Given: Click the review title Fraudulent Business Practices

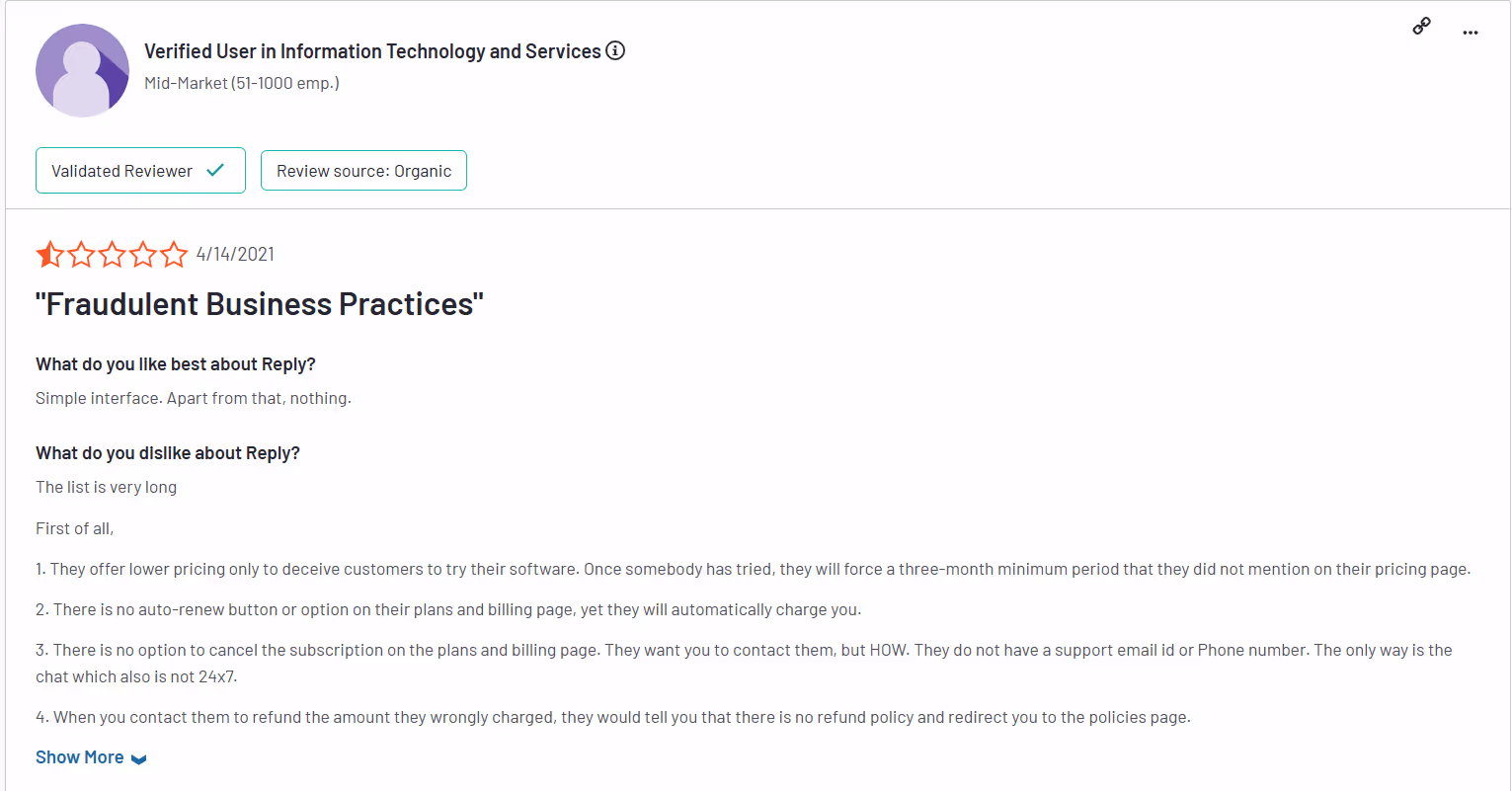Looking at the screenshot, I should (259, 303).
